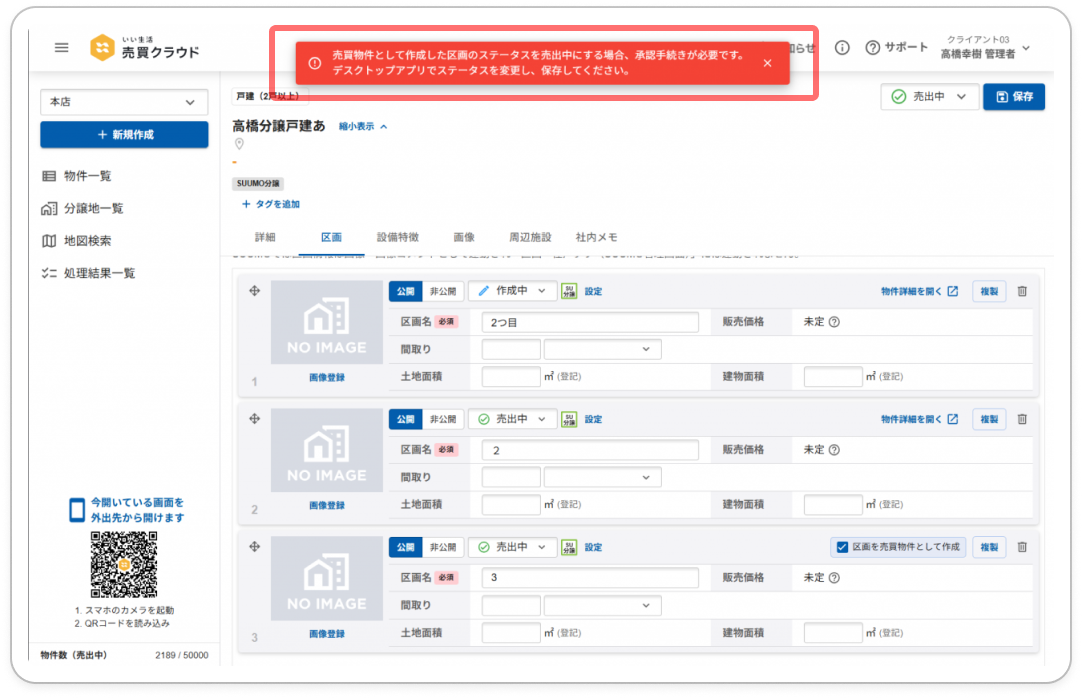
Task: Open 間取り type dropdown for lot 2
Action: (x=602, y=477)
